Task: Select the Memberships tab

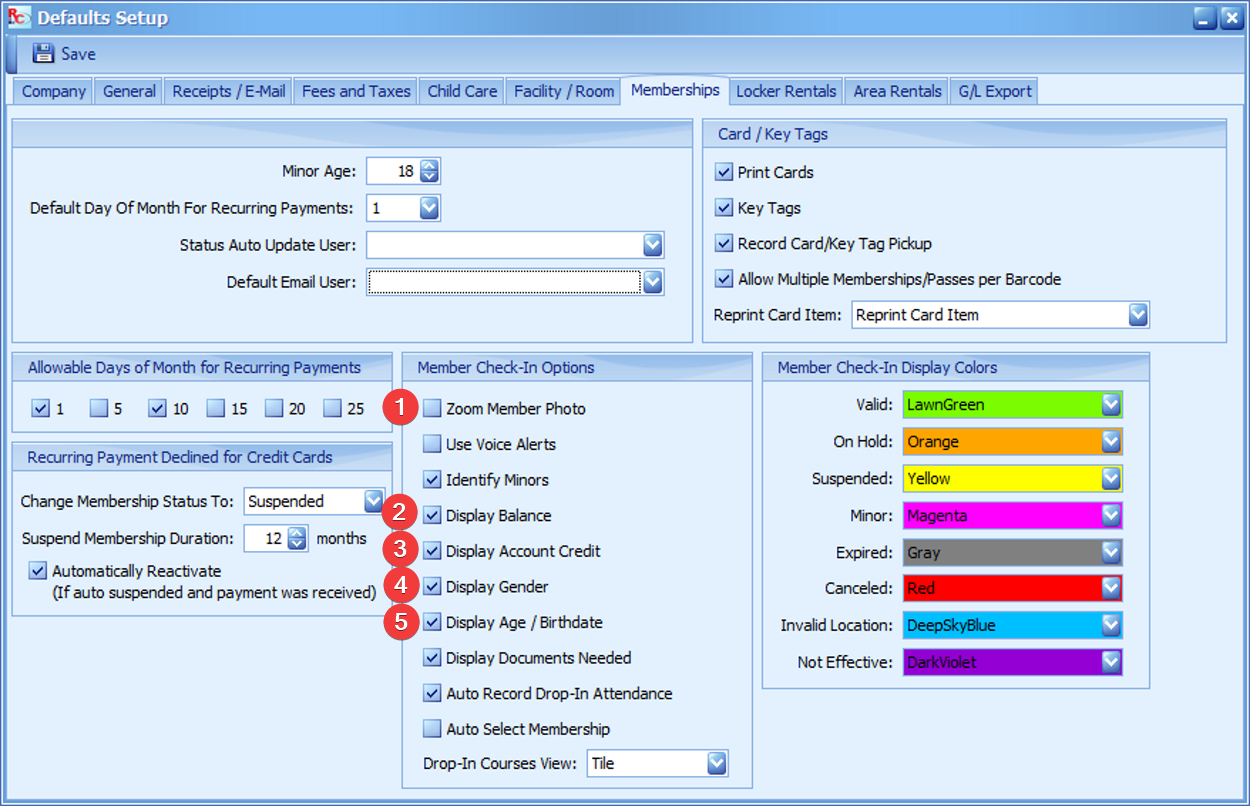Action: tap(675, 90)
